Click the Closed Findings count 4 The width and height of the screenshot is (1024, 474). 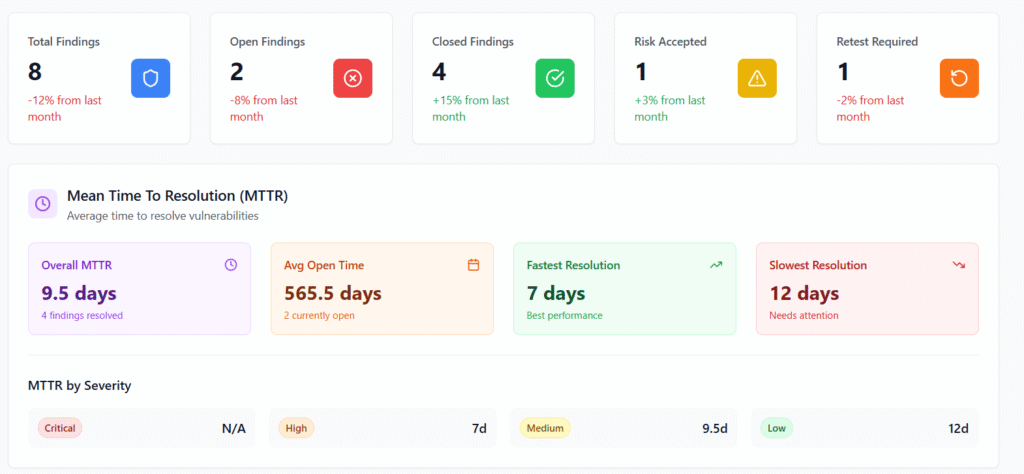pos(439,72)
